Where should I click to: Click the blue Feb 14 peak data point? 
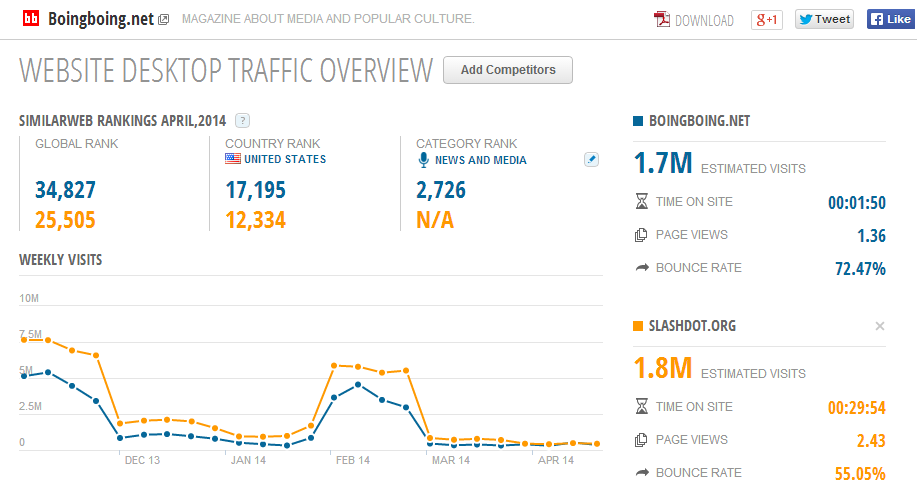(x=358, y=384)
